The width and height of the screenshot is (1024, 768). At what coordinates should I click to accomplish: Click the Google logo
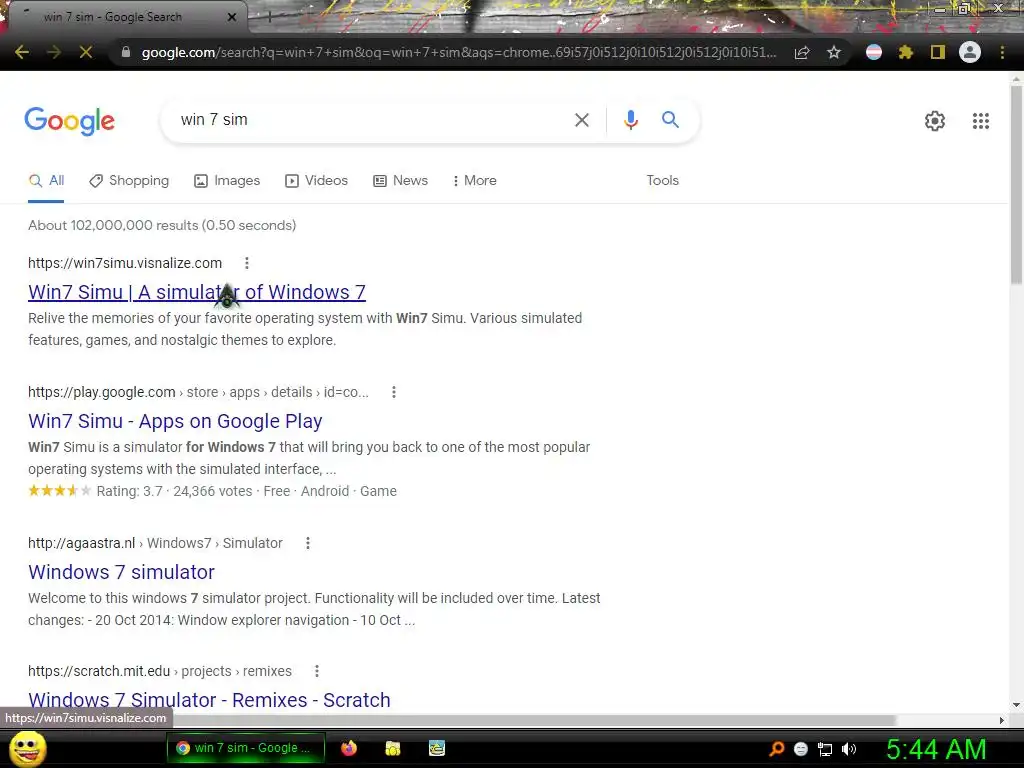[69, 121]
